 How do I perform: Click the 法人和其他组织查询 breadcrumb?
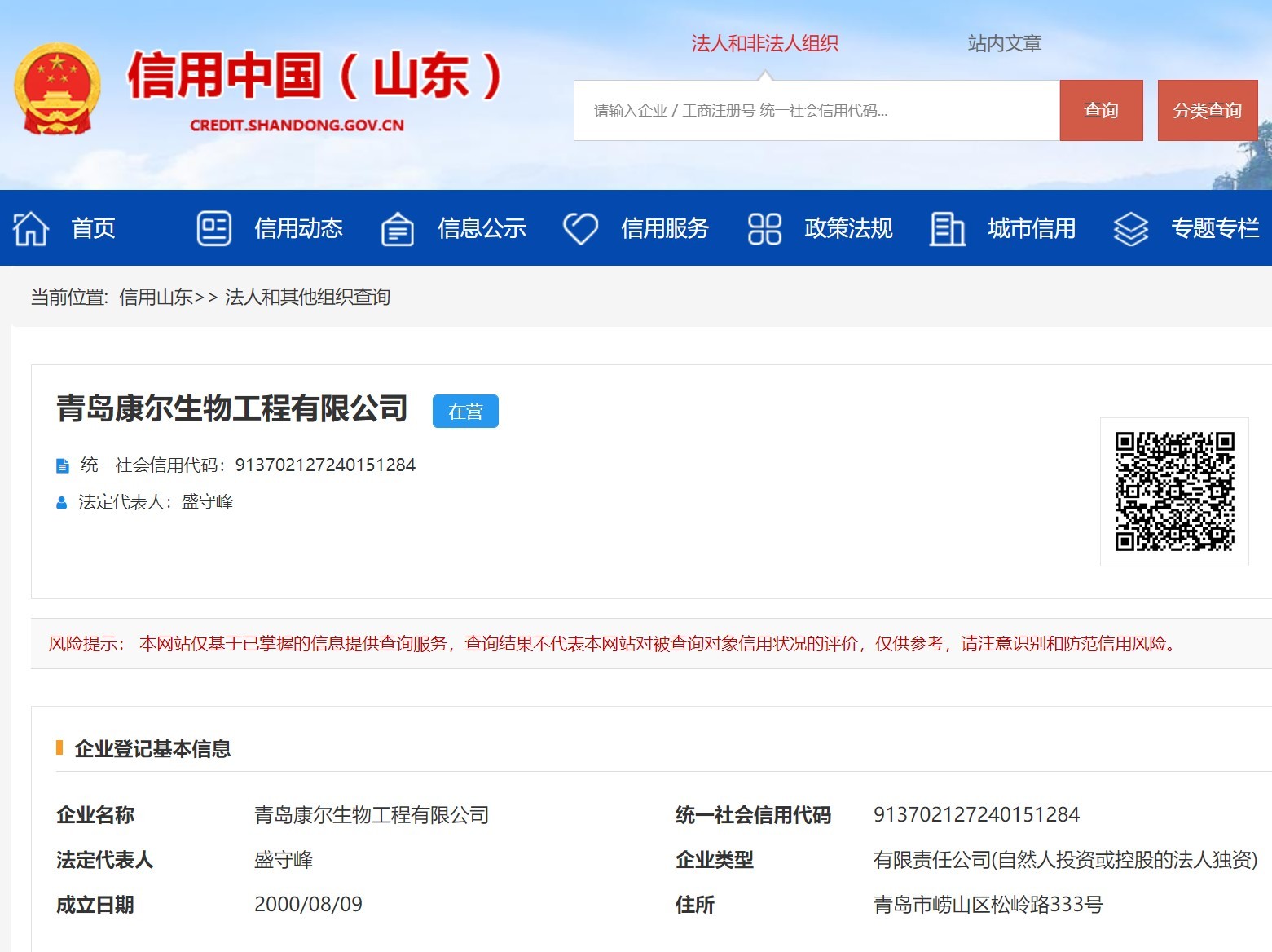(x=307, y=297)
